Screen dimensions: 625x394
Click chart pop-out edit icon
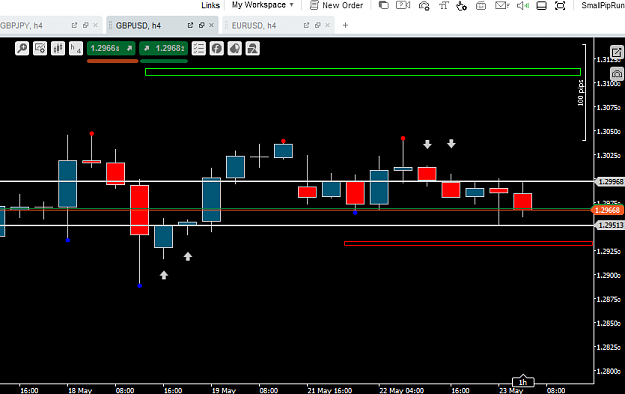(617, 52)
